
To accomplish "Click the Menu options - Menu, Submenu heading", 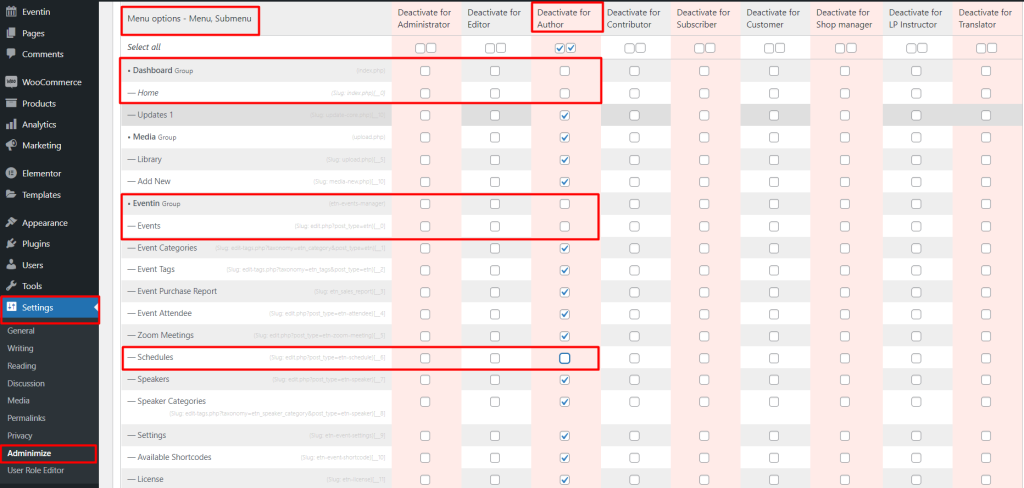I will (189, 19).
